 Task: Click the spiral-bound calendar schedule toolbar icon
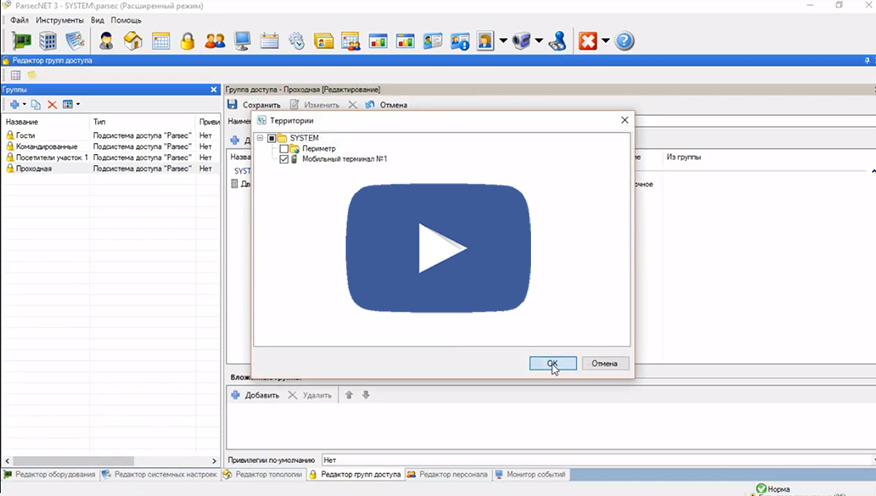[x=269, y=41]
